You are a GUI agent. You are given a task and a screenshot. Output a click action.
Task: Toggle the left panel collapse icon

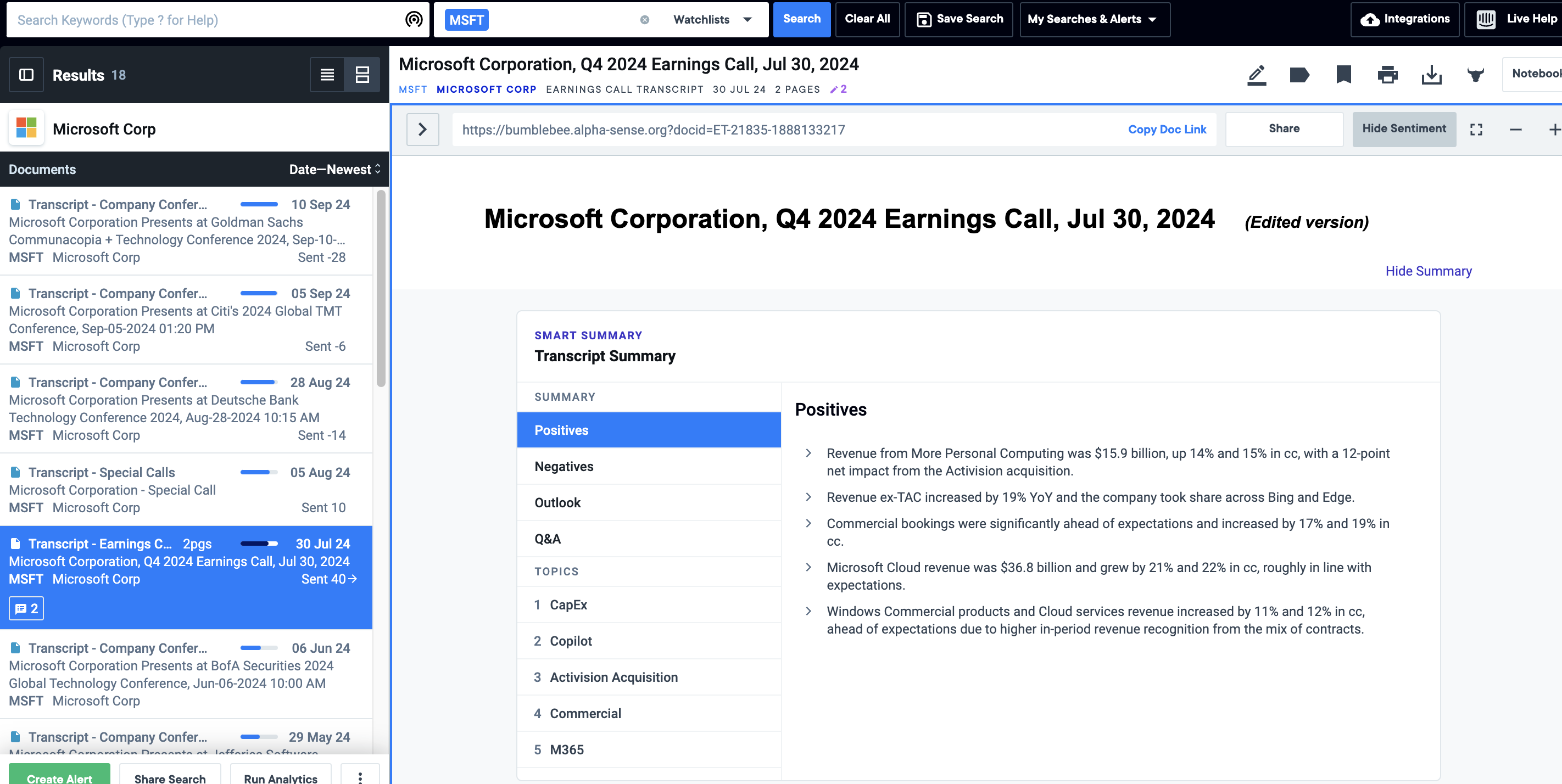pos(26,75)
